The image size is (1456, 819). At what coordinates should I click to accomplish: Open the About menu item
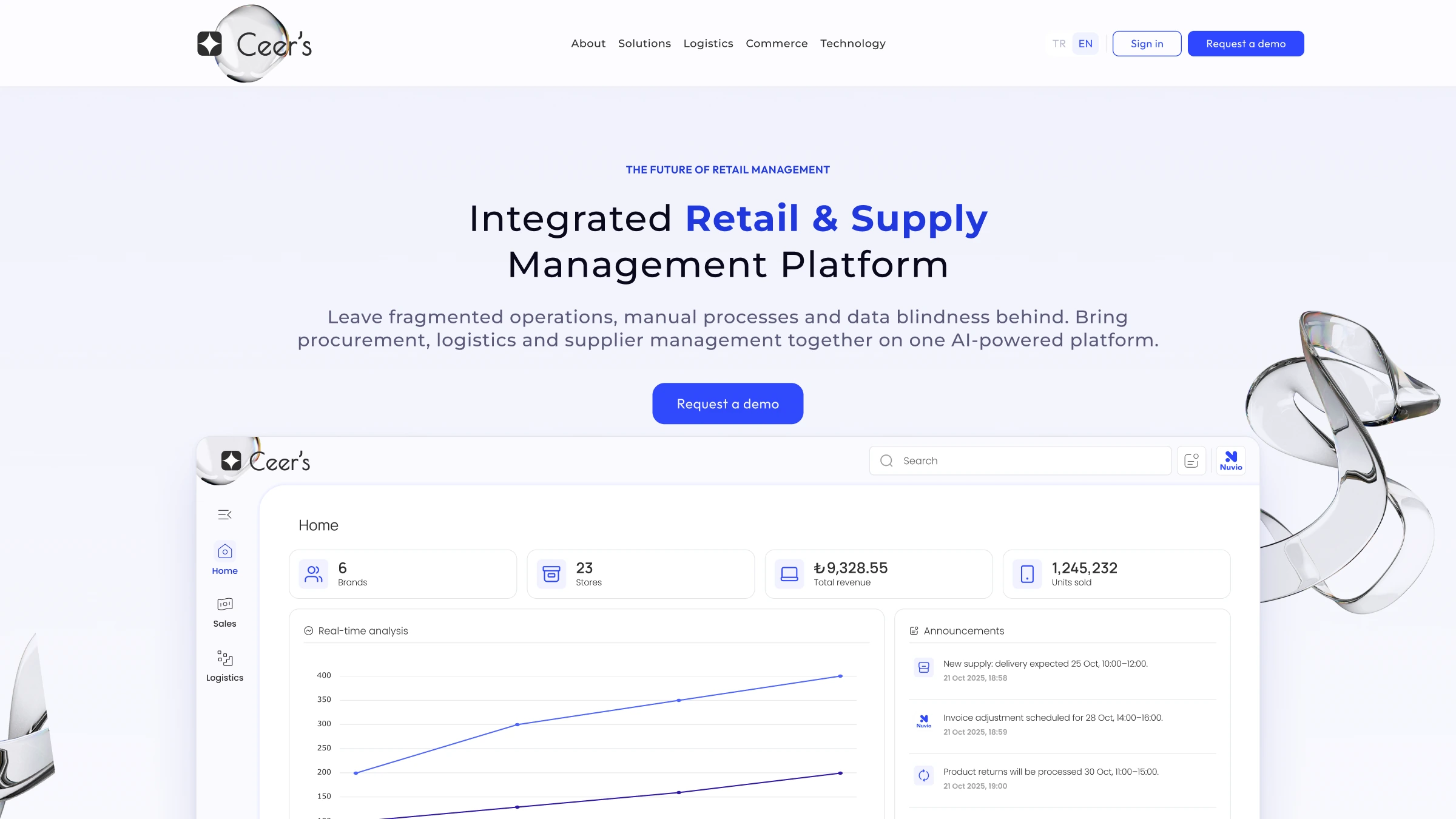click(588, 44)
